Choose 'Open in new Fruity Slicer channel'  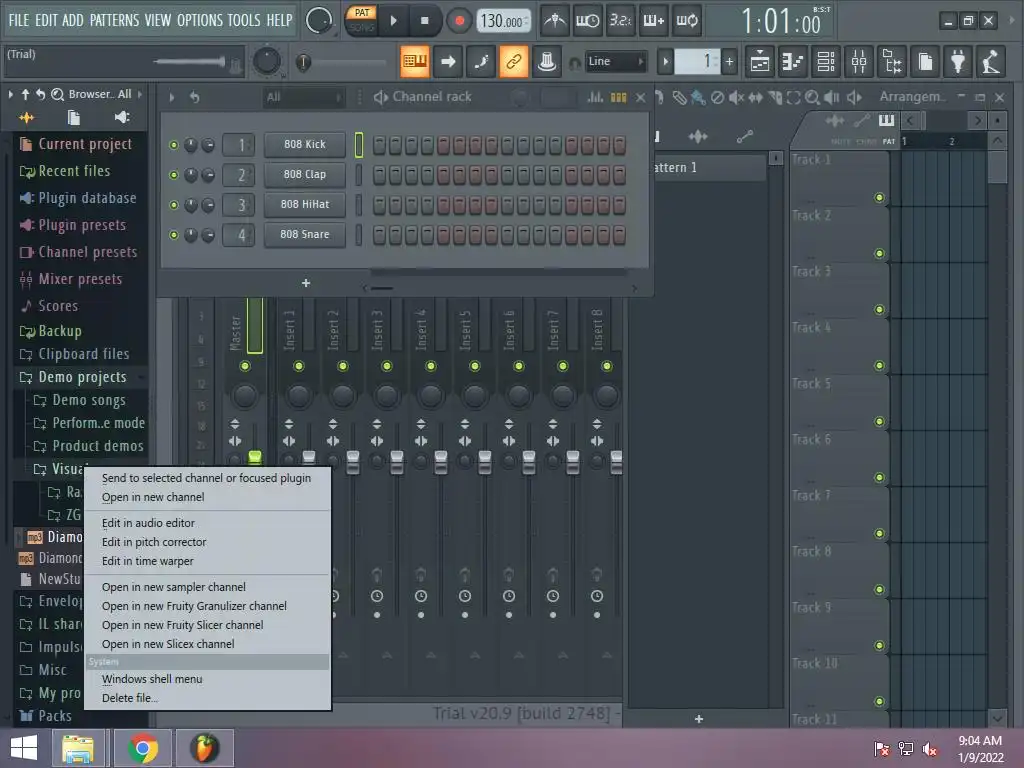click(182, 625)
